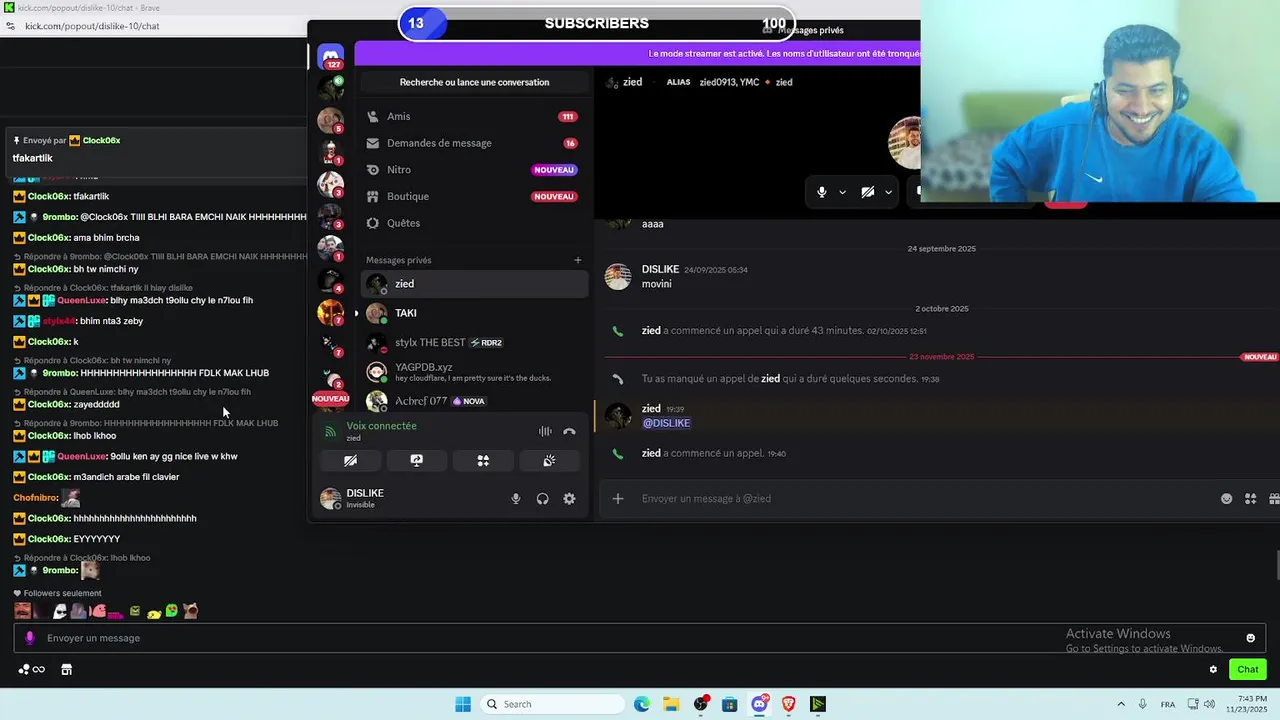Click NOUVEAU unread mentions indicator in server list
Screen dimensions: 1280x720
(330, 398)
